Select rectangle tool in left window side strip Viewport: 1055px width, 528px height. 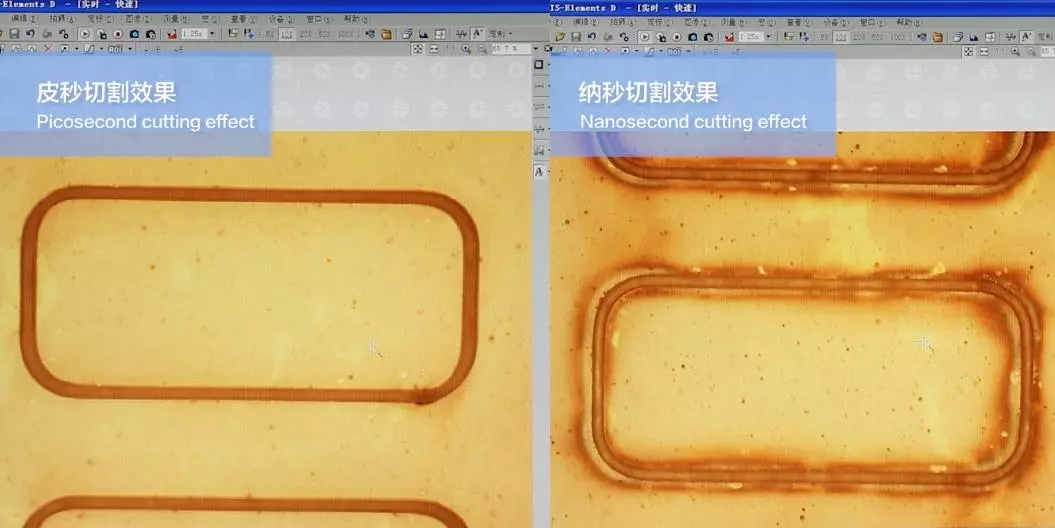point(539,65)
